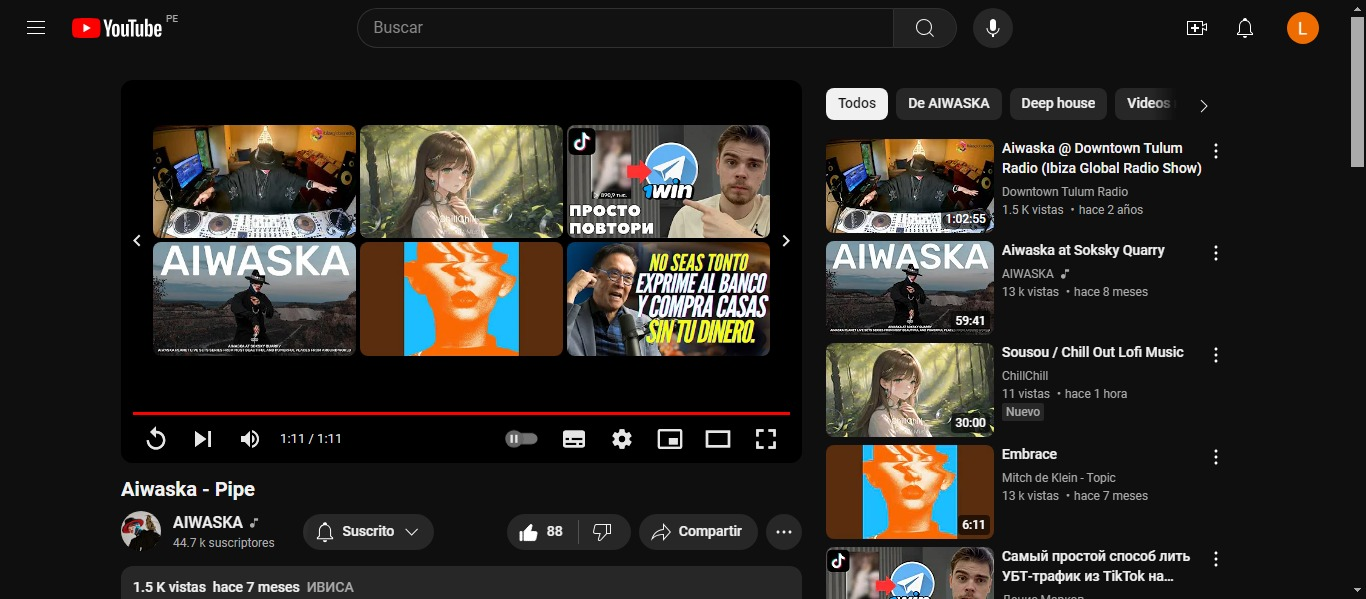Image resolution: width=1366 pixels, height=599 pixels.
Task: Open Sousou Chill Out Lofi sidebar thumbnail
Action: pos(910,390)
